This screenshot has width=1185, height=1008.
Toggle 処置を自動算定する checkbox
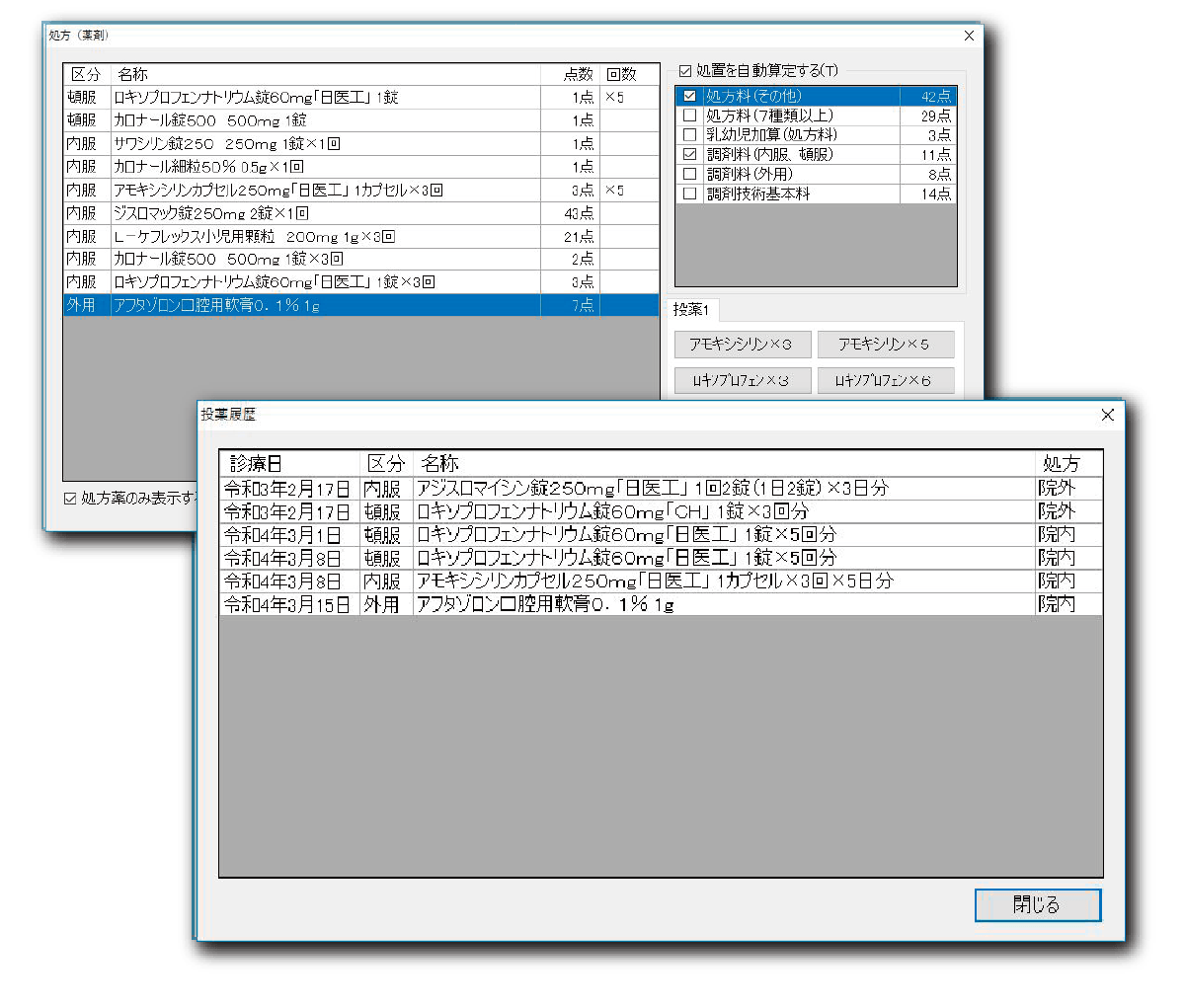[x=685, y=71]
